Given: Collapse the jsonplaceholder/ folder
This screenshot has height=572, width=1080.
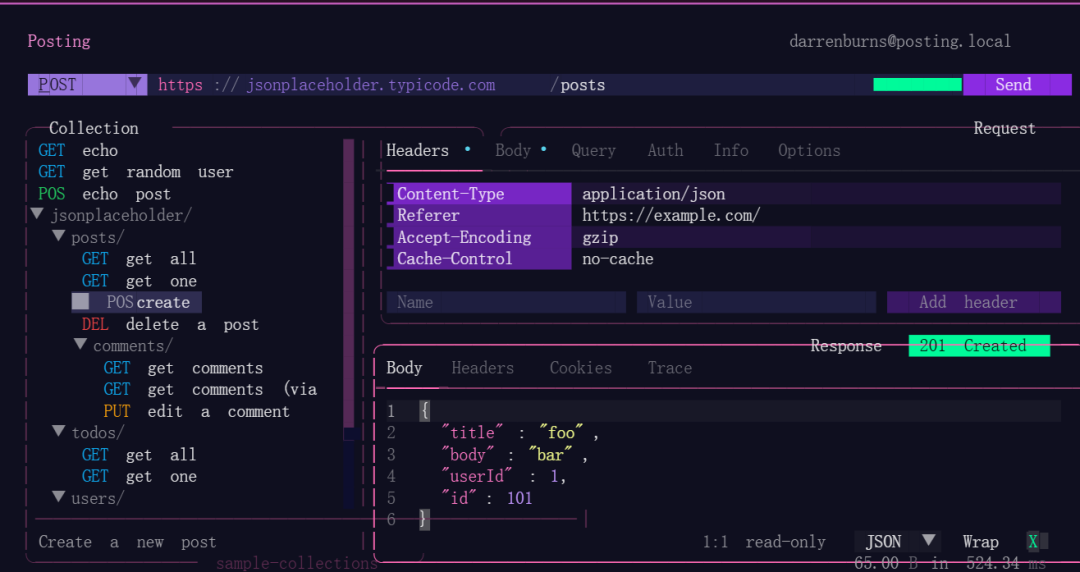Looking at the screenshot, I should point(112,215).
